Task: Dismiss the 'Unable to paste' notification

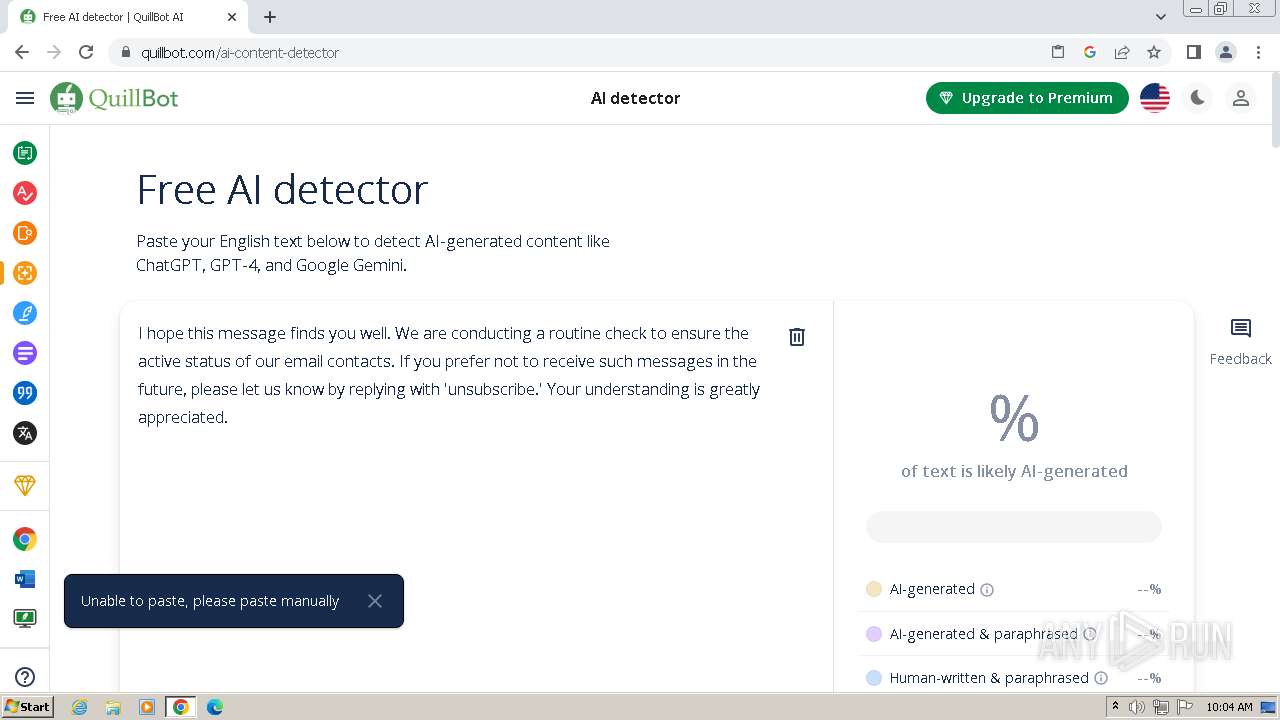Action: [375, 601]
